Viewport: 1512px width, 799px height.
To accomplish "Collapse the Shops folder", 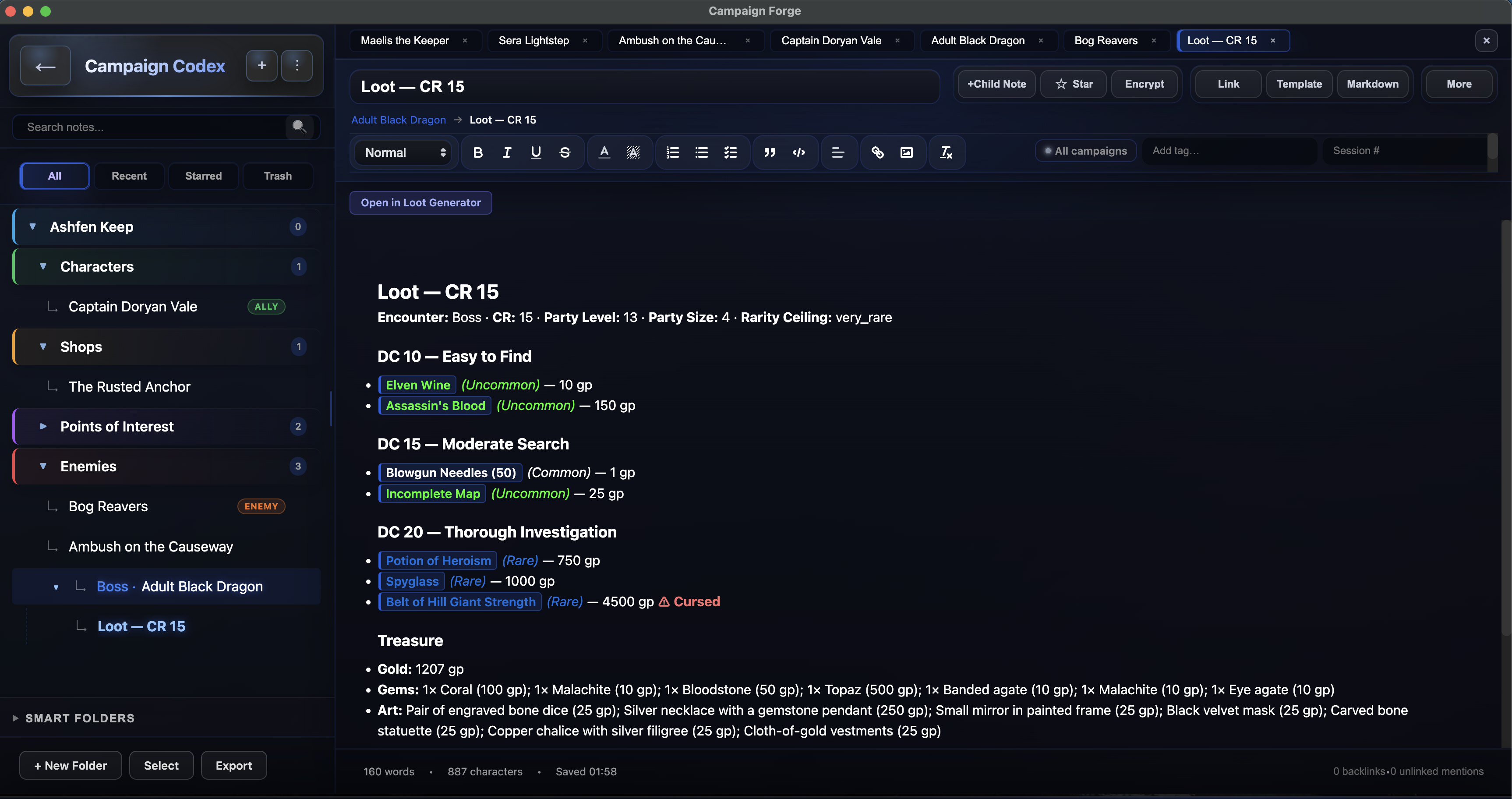I will [x=43, y=346].
